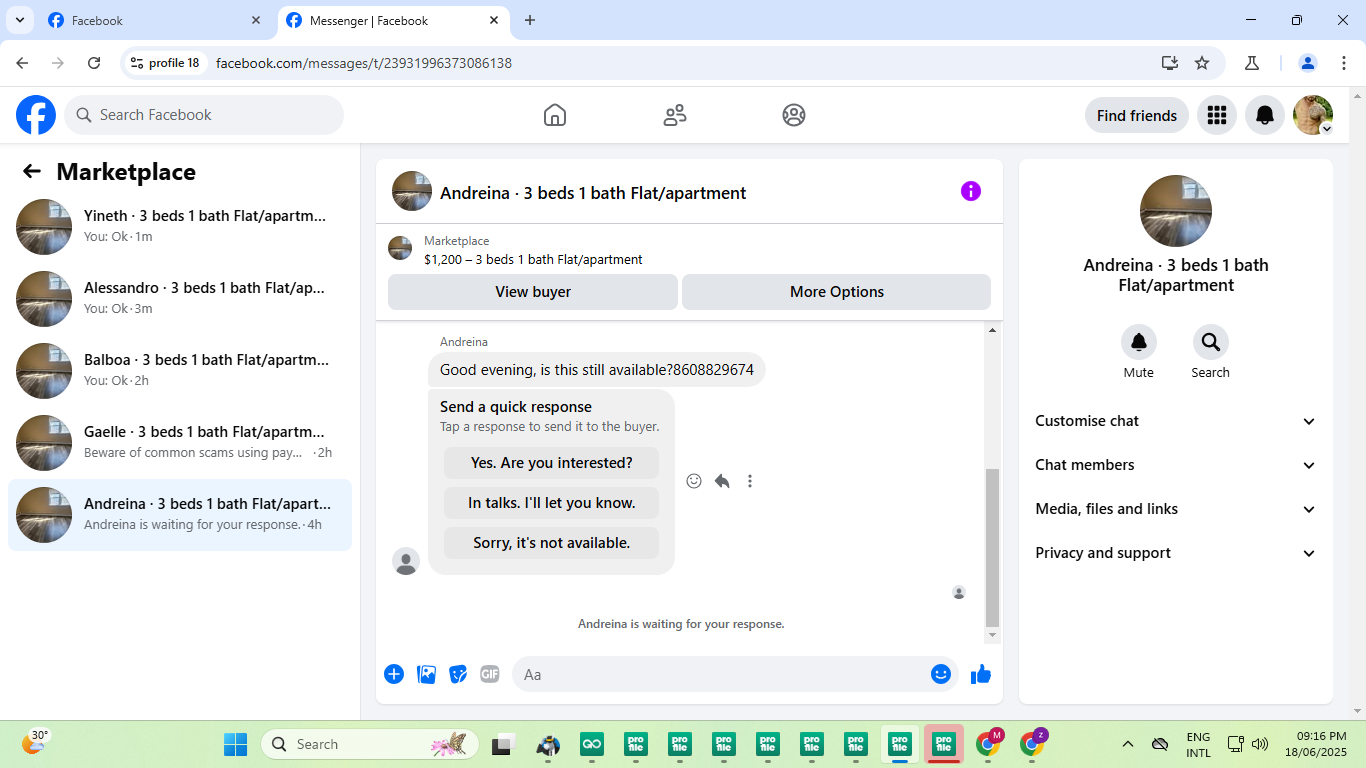Send quick reply 'Sorry, it's not available.'
Image resolution: width=1366 pixels, height=768 pixels.
(x=552, y=543)
